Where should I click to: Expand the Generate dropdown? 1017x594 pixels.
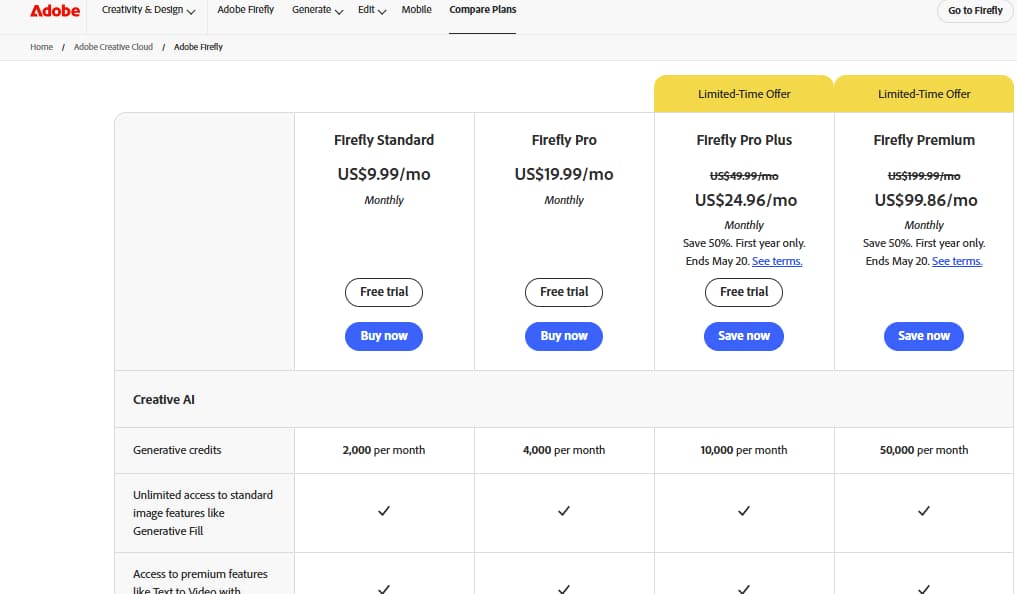coord(317,10)
